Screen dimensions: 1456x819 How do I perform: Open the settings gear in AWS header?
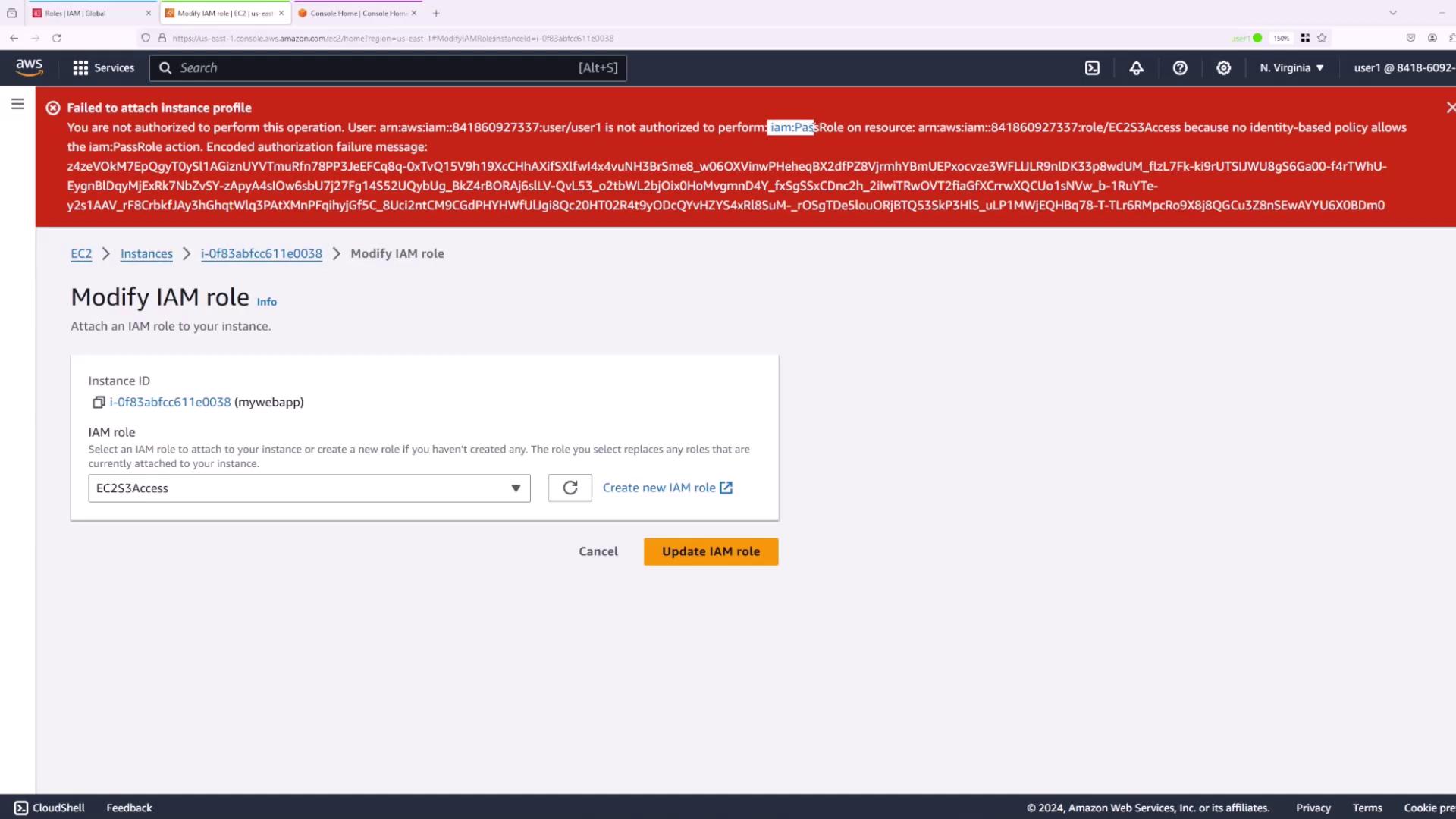click(1223, 68)
